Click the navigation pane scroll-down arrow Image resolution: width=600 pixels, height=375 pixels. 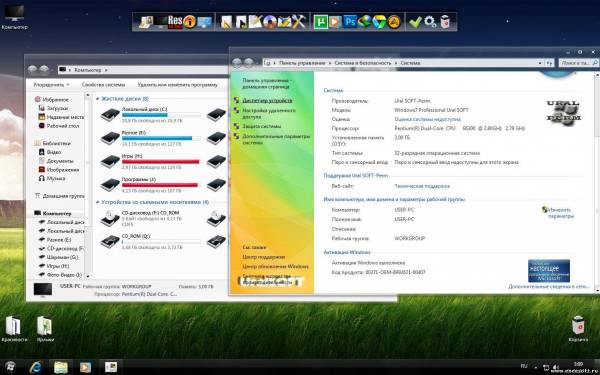(x=88, y=276)
